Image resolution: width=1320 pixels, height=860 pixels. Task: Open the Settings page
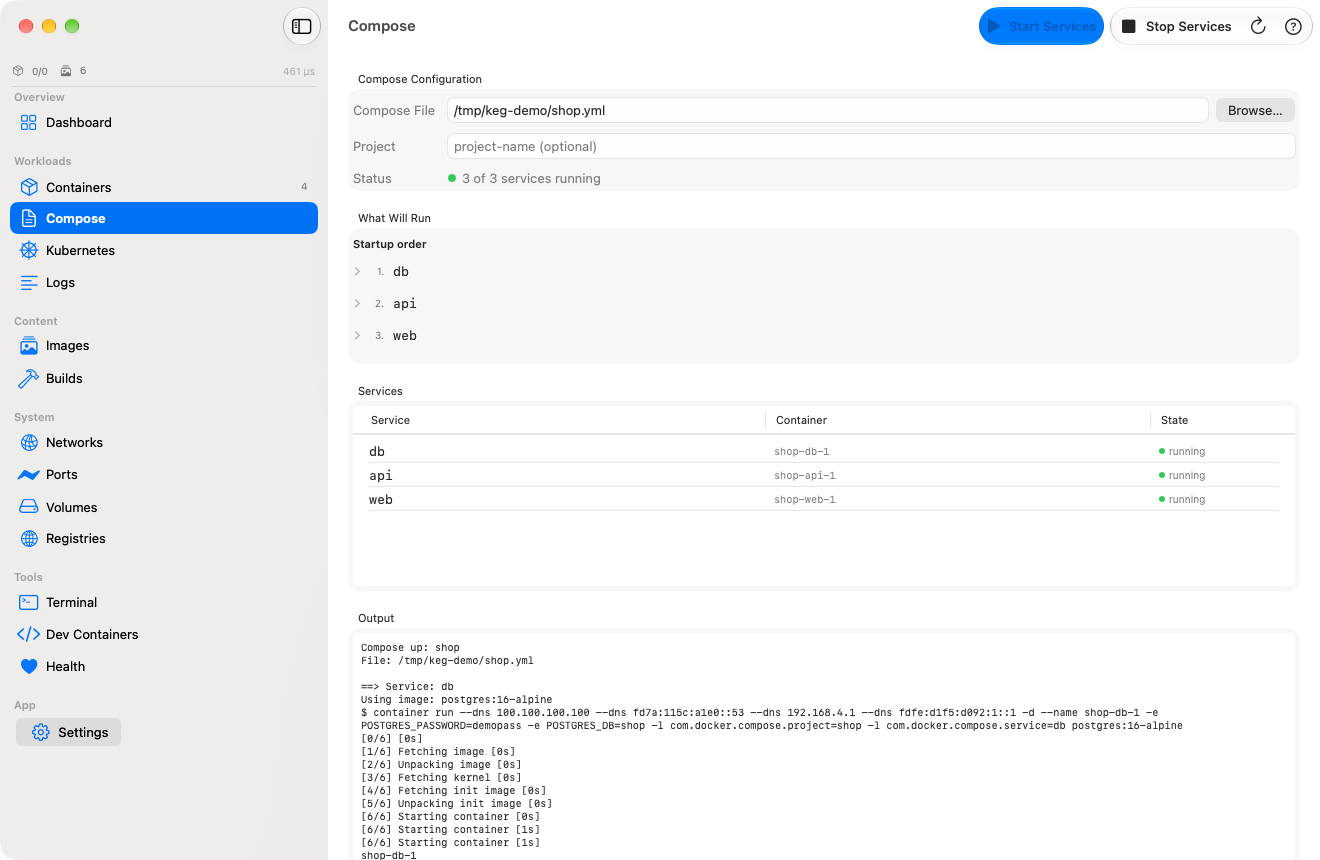coord(69,732)
